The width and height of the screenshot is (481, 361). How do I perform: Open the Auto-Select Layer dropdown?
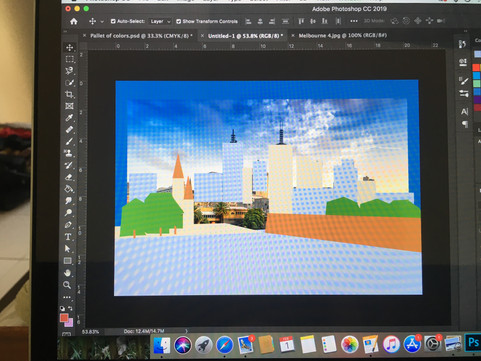(x=160, y=21)
